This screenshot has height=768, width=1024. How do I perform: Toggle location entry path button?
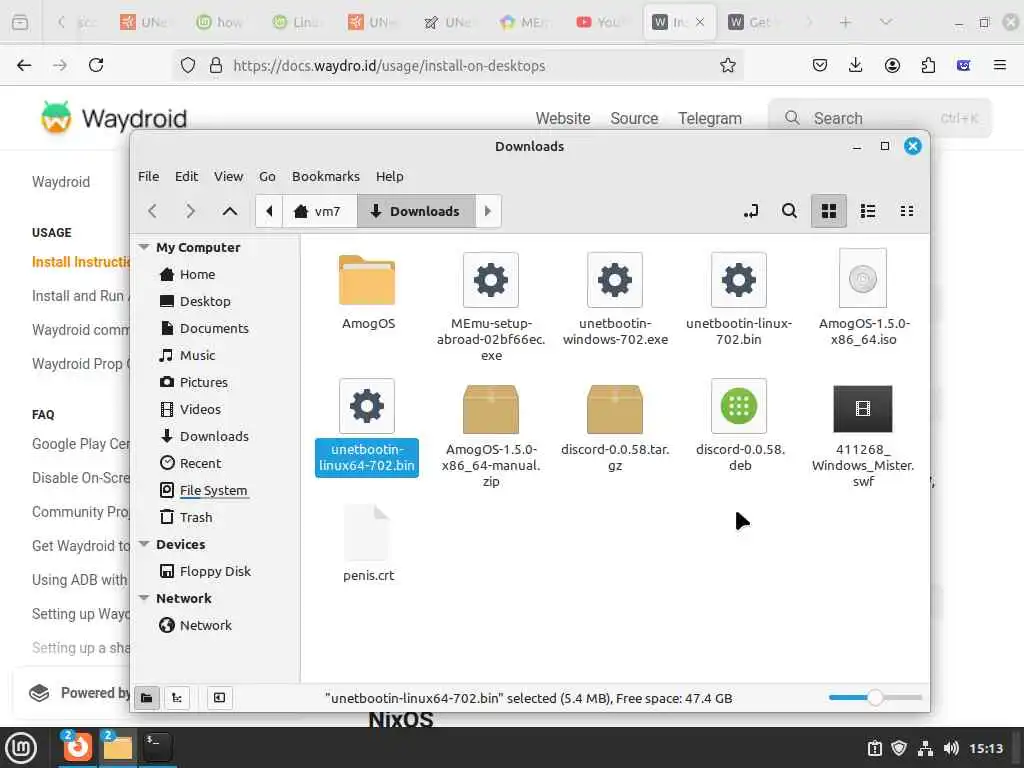click(x=751, y=211)
